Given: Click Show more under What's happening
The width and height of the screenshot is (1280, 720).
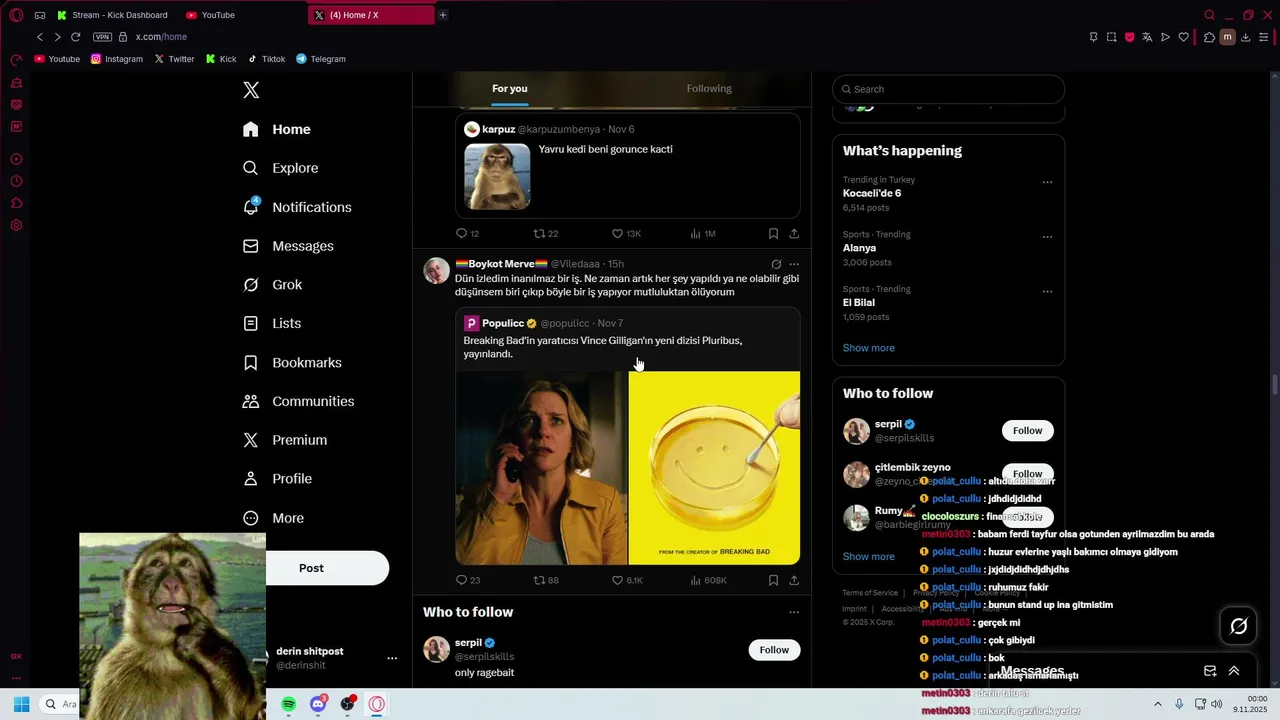Looking at the screenshot, I should tap(869, 348).
